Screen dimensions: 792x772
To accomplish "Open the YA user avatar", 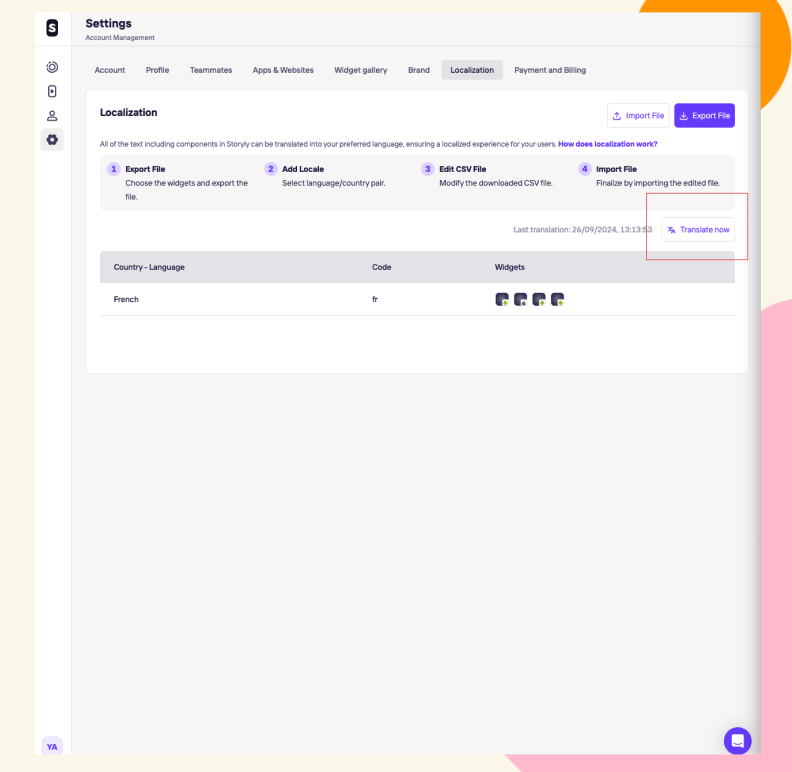I will click(52, 746).
